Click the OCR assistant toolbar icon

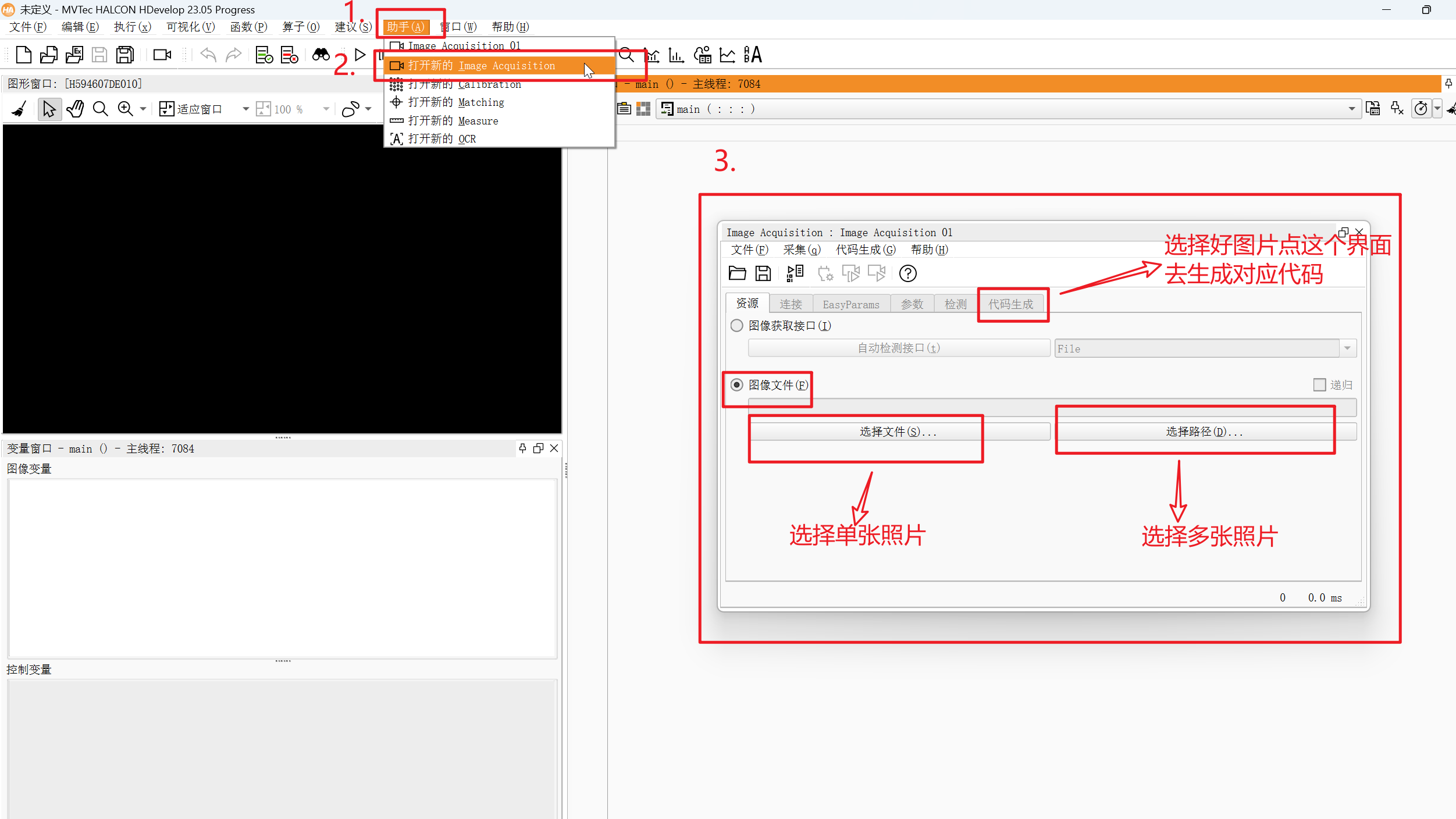[753, 55]
